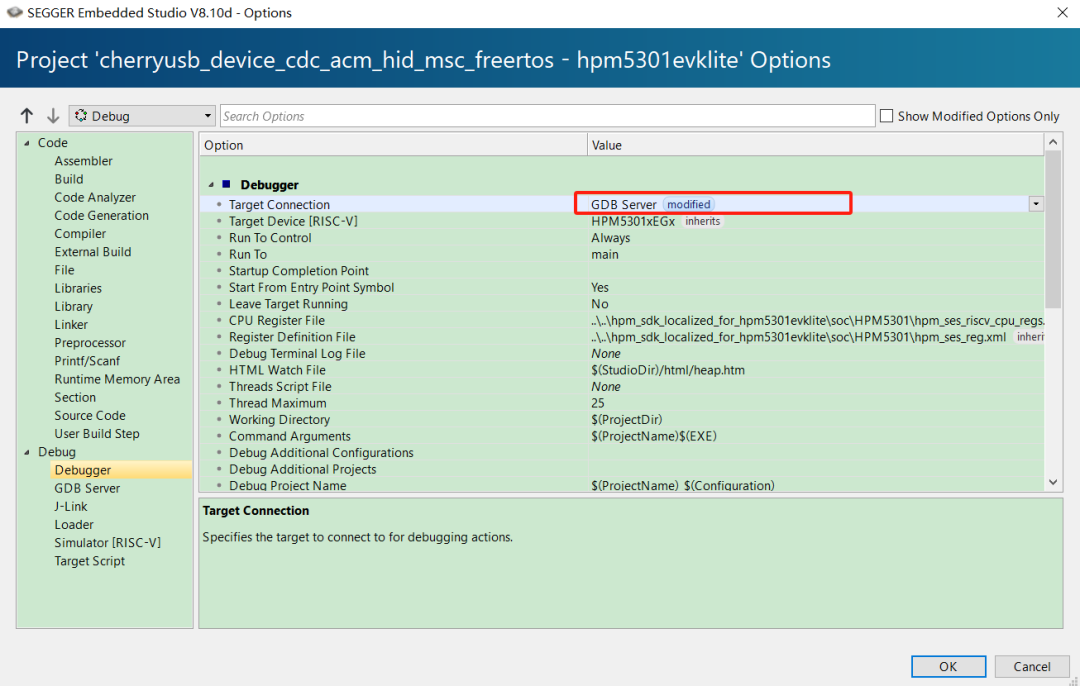The image size is (1080, 686).
Task: Click the down arrow navigation icon
Action: (x=53, y=116)
